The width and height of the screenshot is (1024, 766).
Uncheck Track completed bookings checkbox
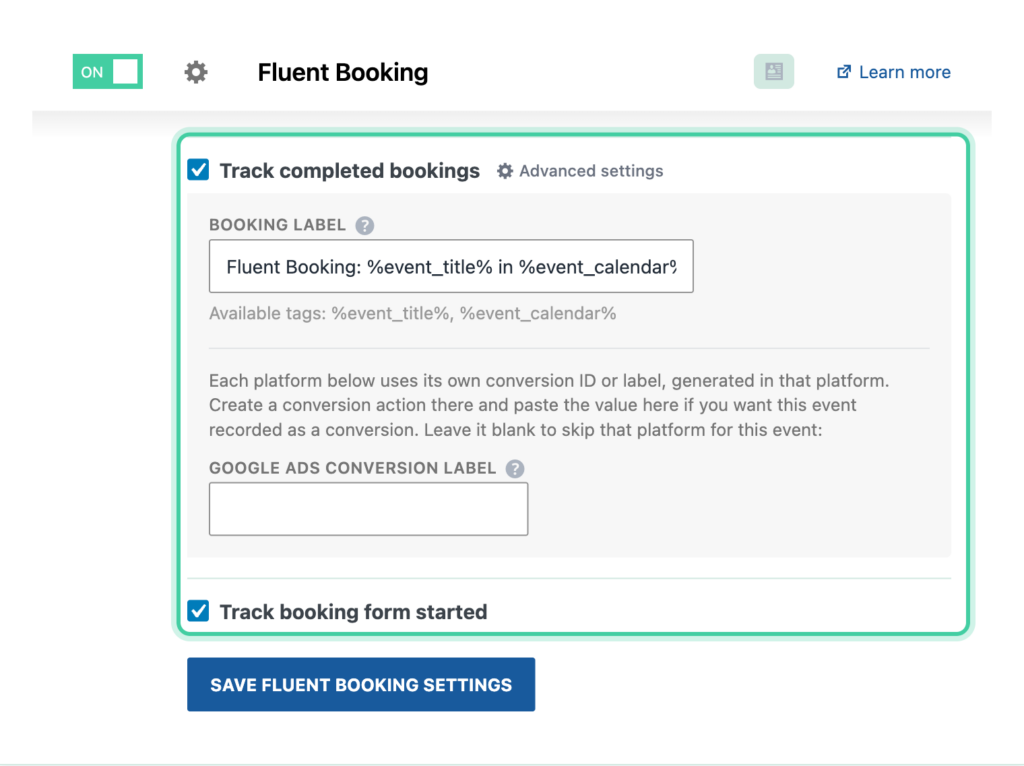[199, 170]
